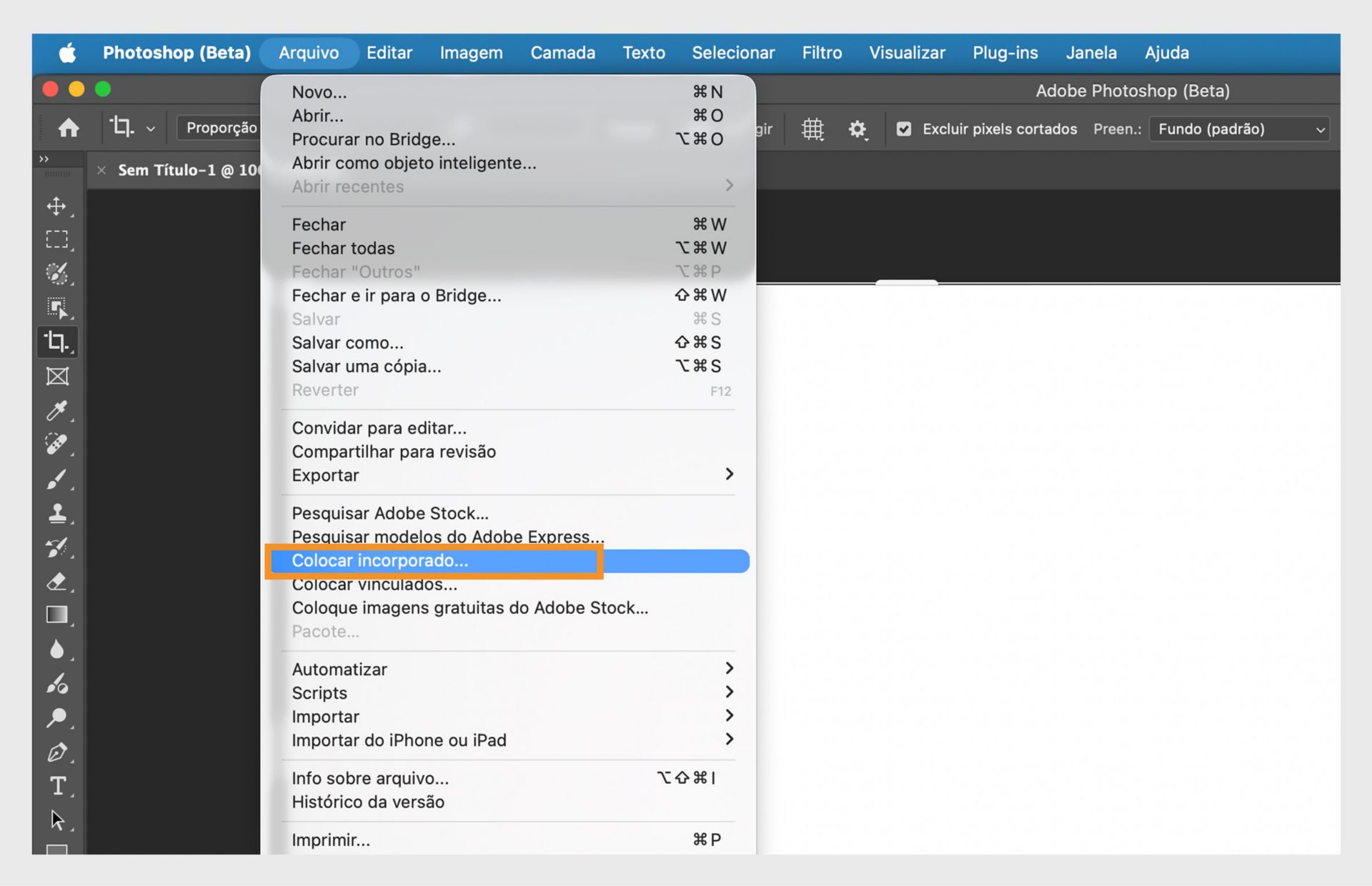1372x886 pixels.
Task: Select the Clone Stamp tool
Action: [x=57, y=513]
